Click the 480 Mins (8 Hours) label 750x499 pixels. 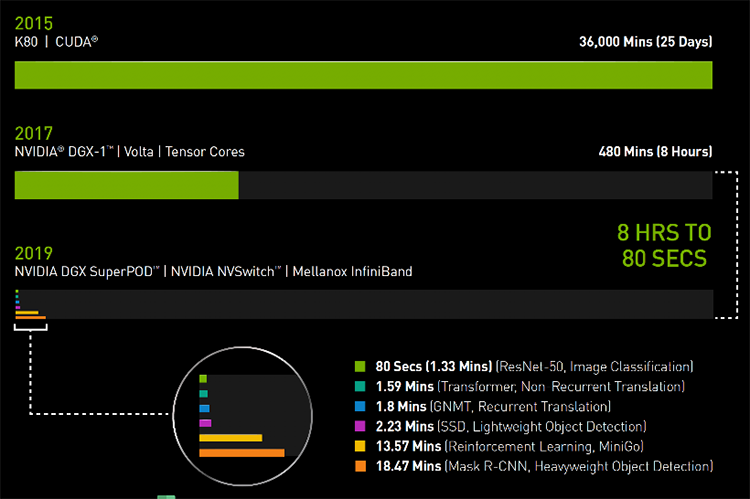click(x=655, y=152)
